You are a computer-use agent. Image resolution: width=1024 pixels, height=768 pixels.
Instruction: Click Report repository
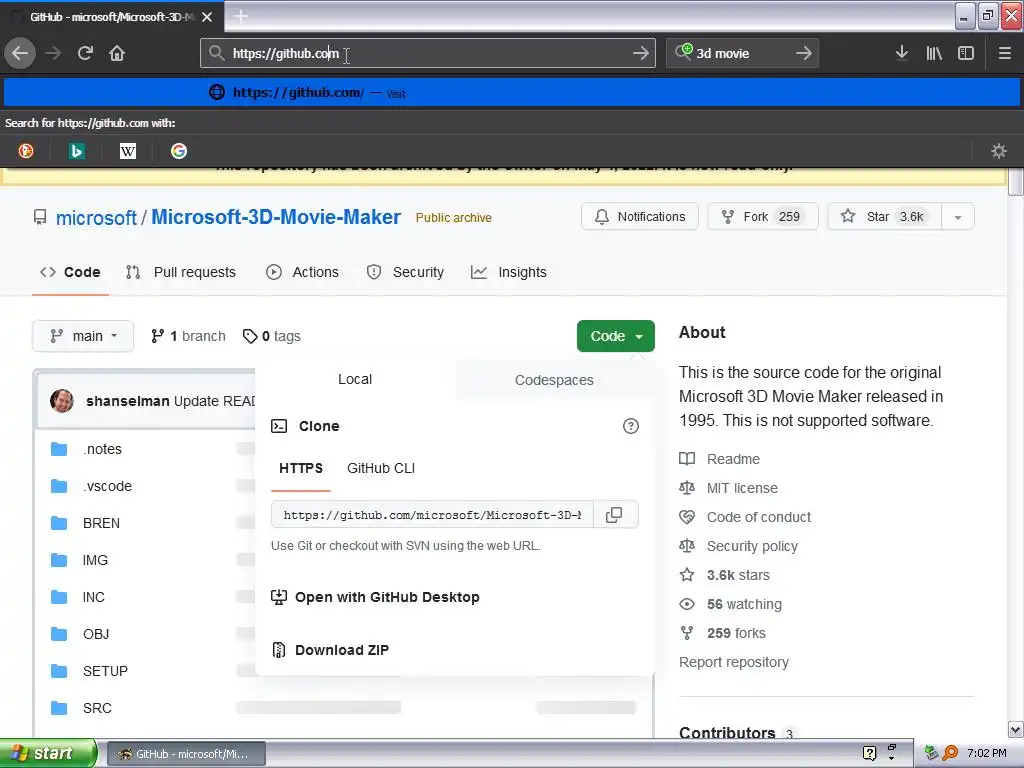pyautogui.click(x=733, y=662)
